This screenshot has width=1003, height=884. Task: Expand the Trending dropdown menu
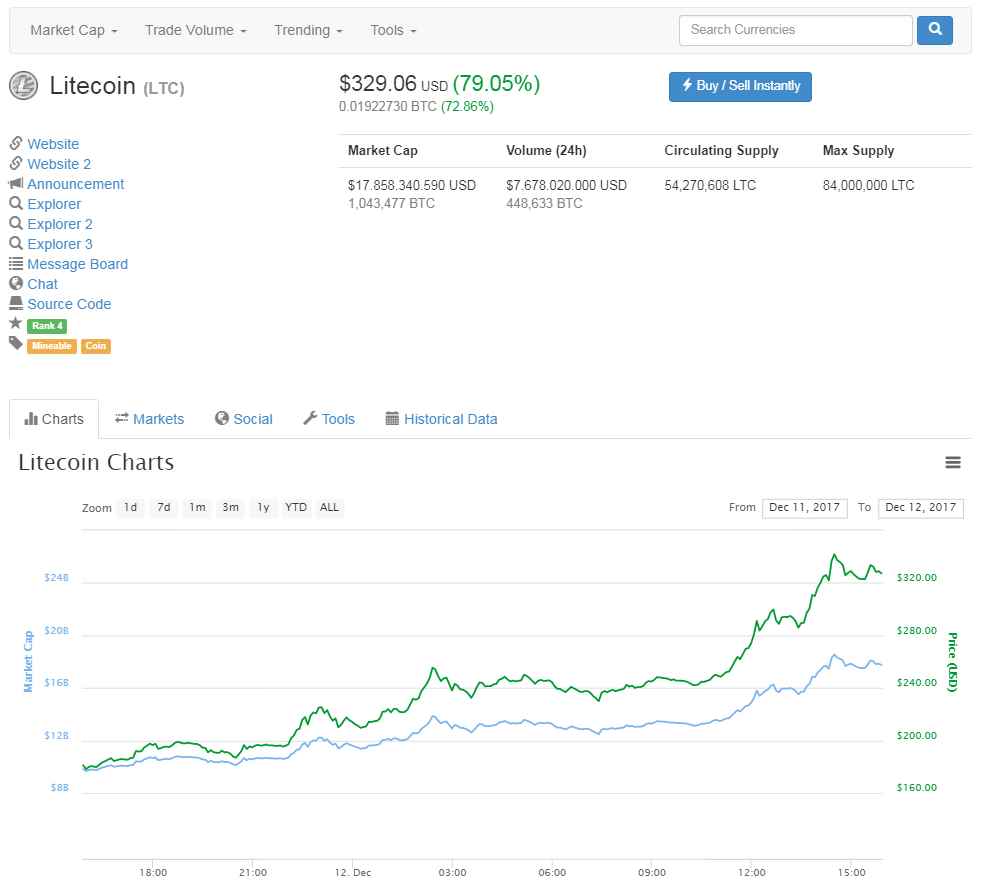pos(308,30)
